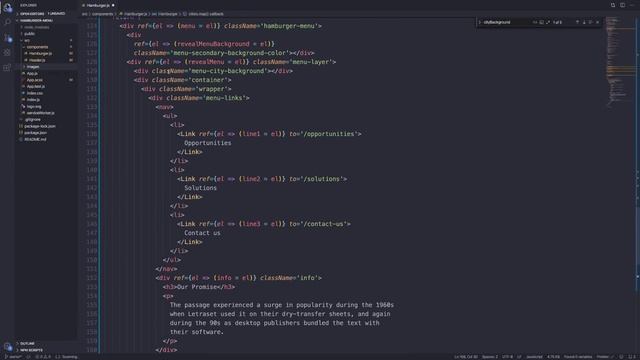Viewport: 640px width, 360px height.
Task: Open the Search view in activity bar
Action: (x=7, y=22)
